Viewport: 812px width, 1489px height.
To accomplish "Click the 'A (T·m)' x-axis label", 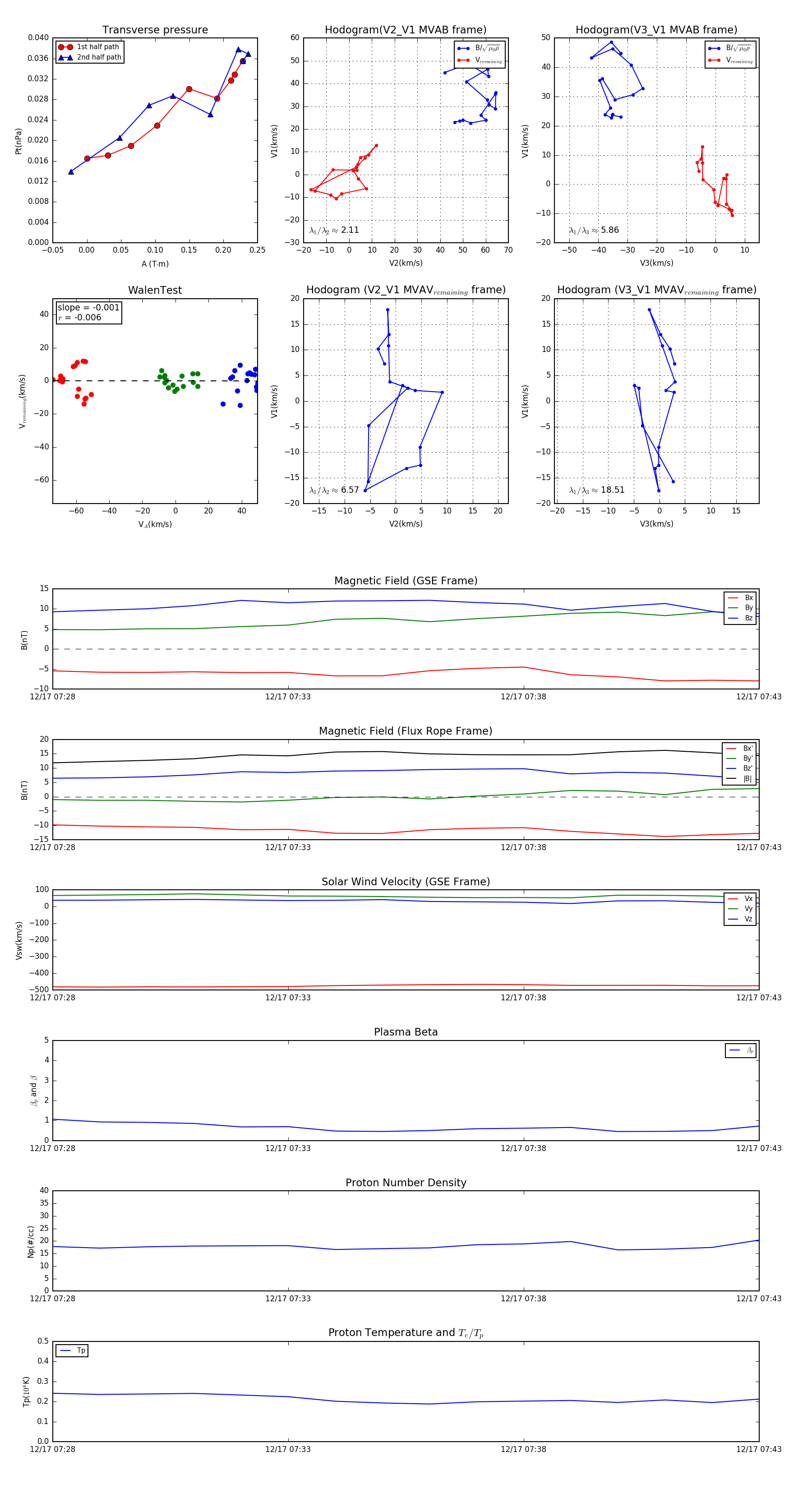I will [155, 264].
